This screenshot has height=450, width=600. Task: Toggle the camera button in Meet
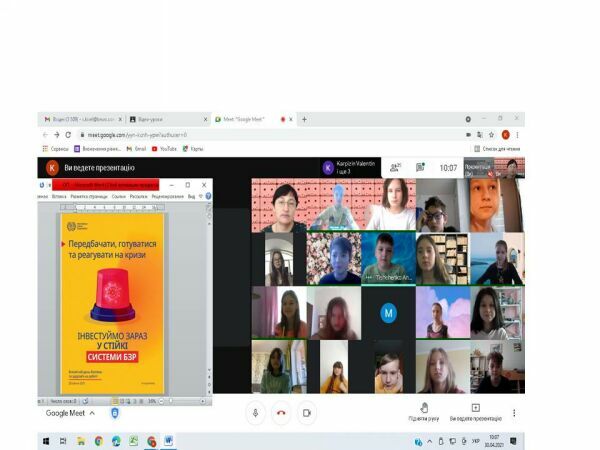coord(307,413)
